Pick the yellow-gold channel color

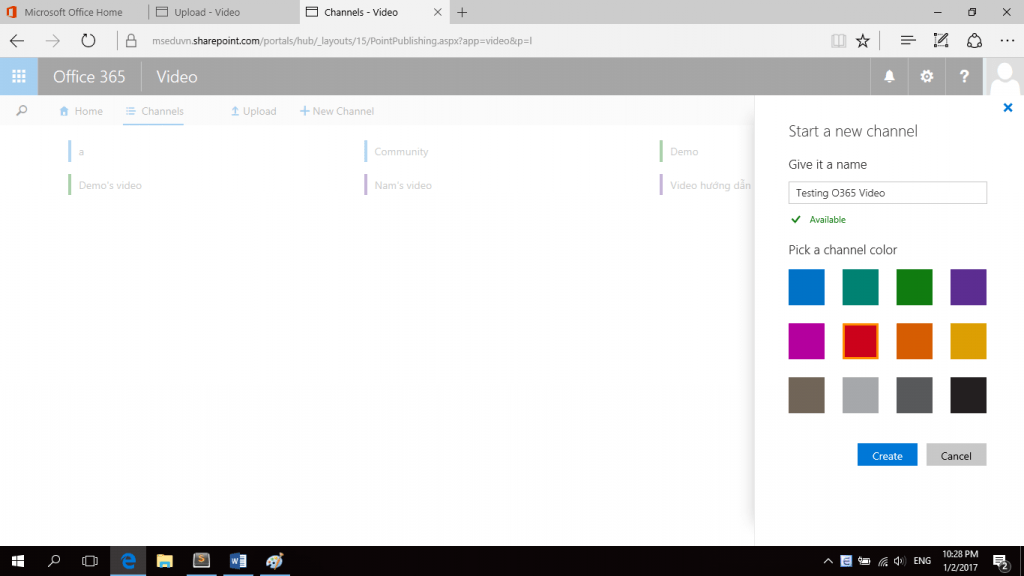click(x=968, y=341)
